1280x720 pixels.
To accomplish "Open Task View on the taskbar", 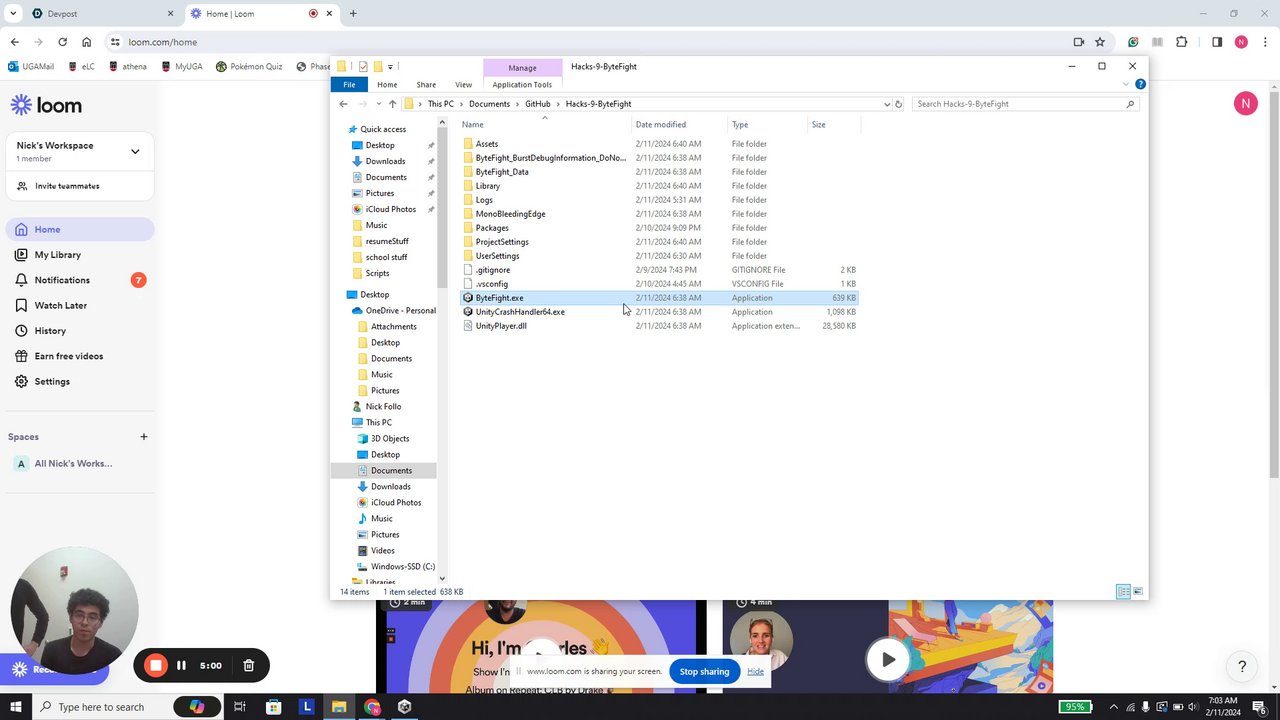I will [240, 707].
